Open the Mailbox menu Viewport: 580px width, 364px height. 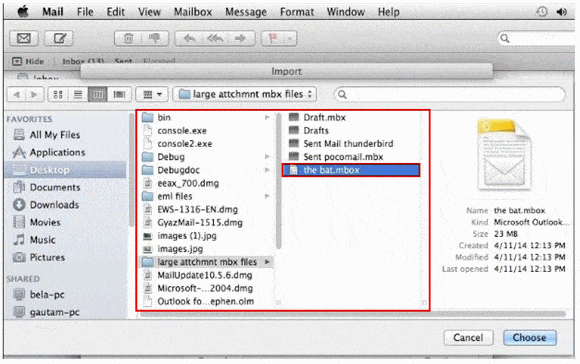coord(193,12)
